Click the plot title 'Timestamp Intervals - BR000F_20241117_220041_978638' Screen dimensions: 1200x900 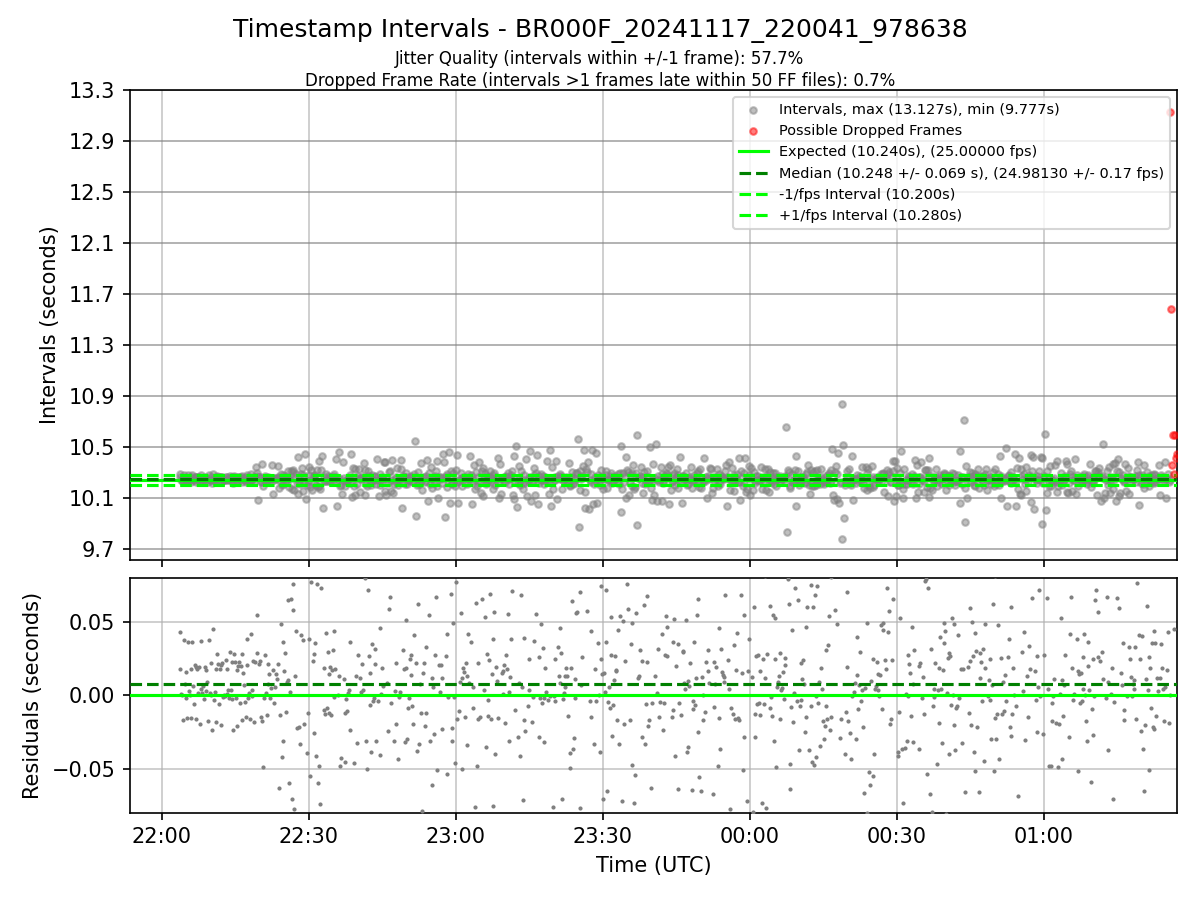click(x=600, y=29)
